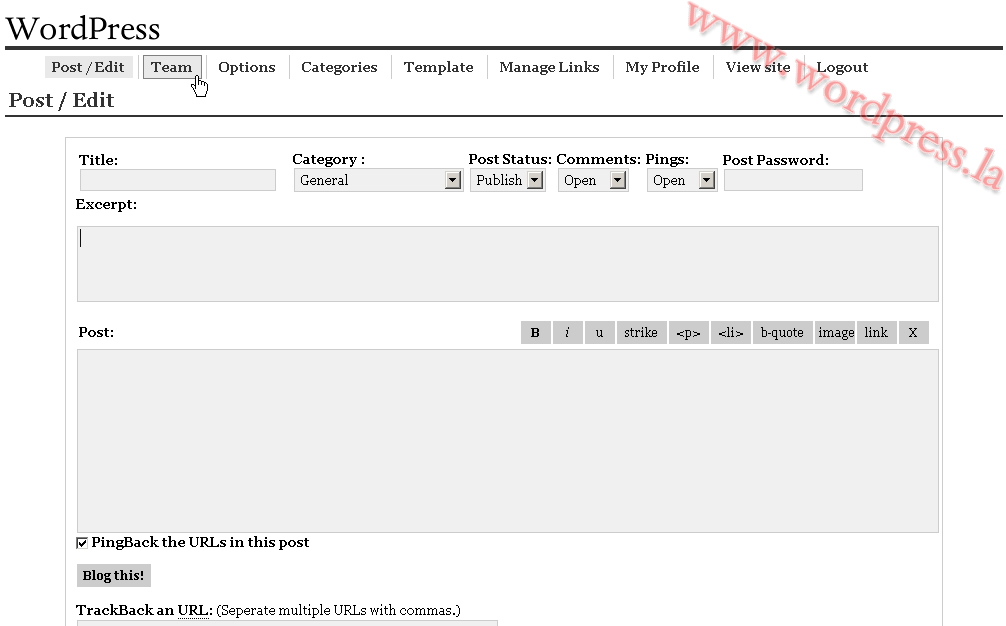Click Logout in the navigation
This screenshot has width=1006, height=626.
[x=842, y=67]
